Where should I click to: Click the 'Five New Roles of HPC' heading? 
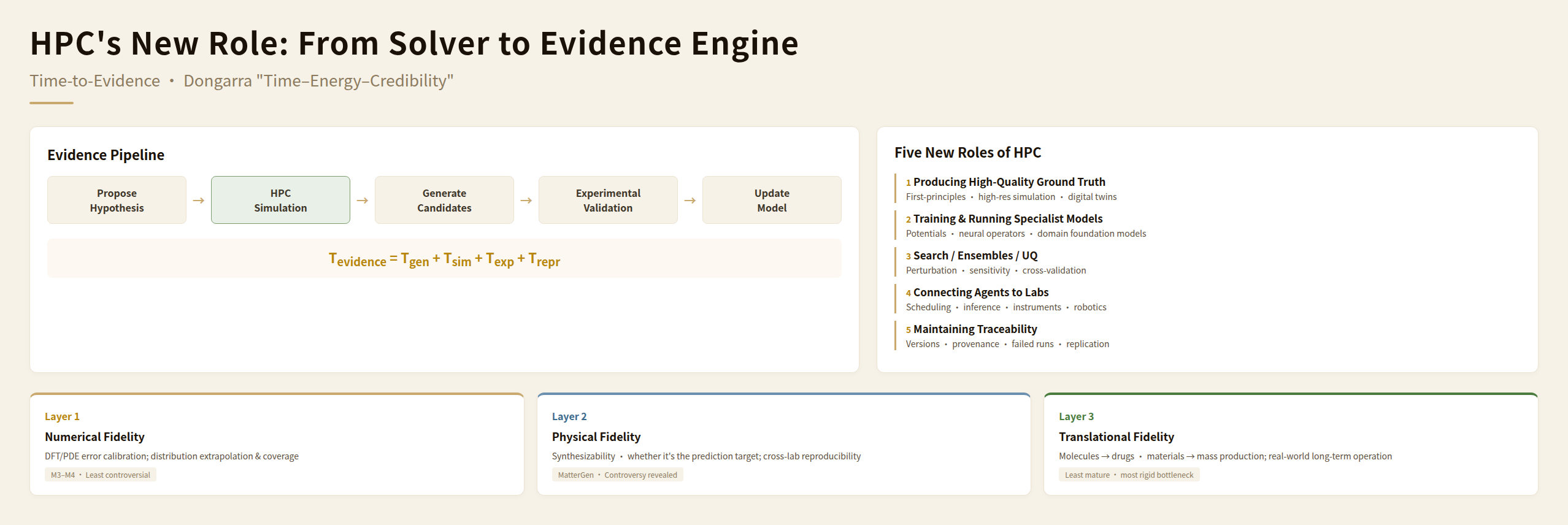967,152
